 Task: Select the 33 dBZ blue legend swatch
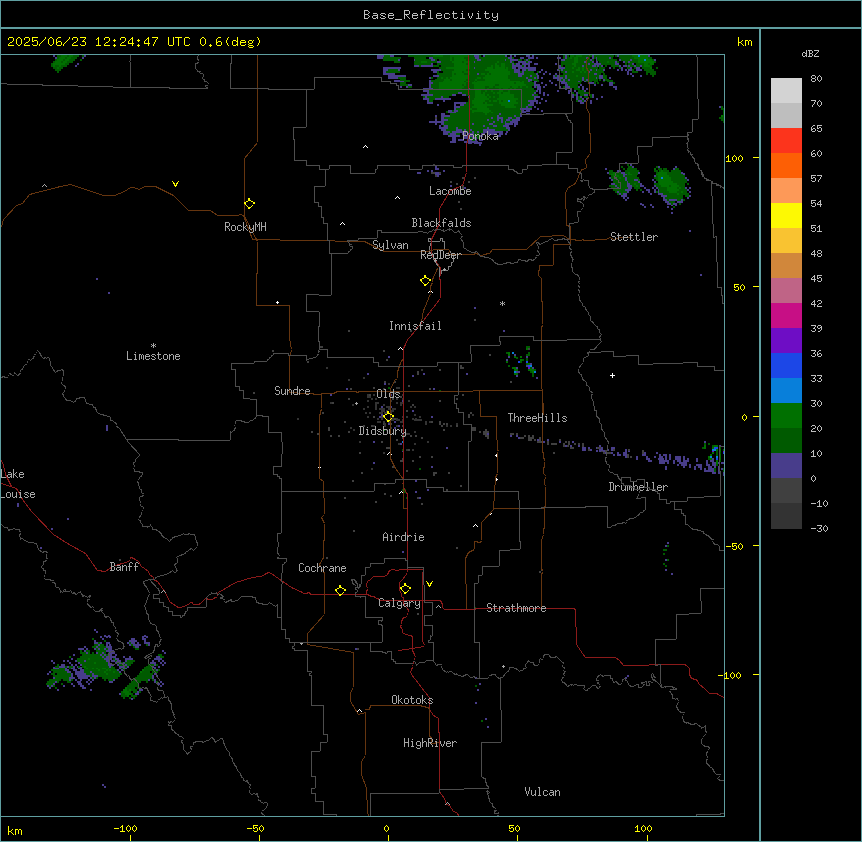(x=786, y=365)
